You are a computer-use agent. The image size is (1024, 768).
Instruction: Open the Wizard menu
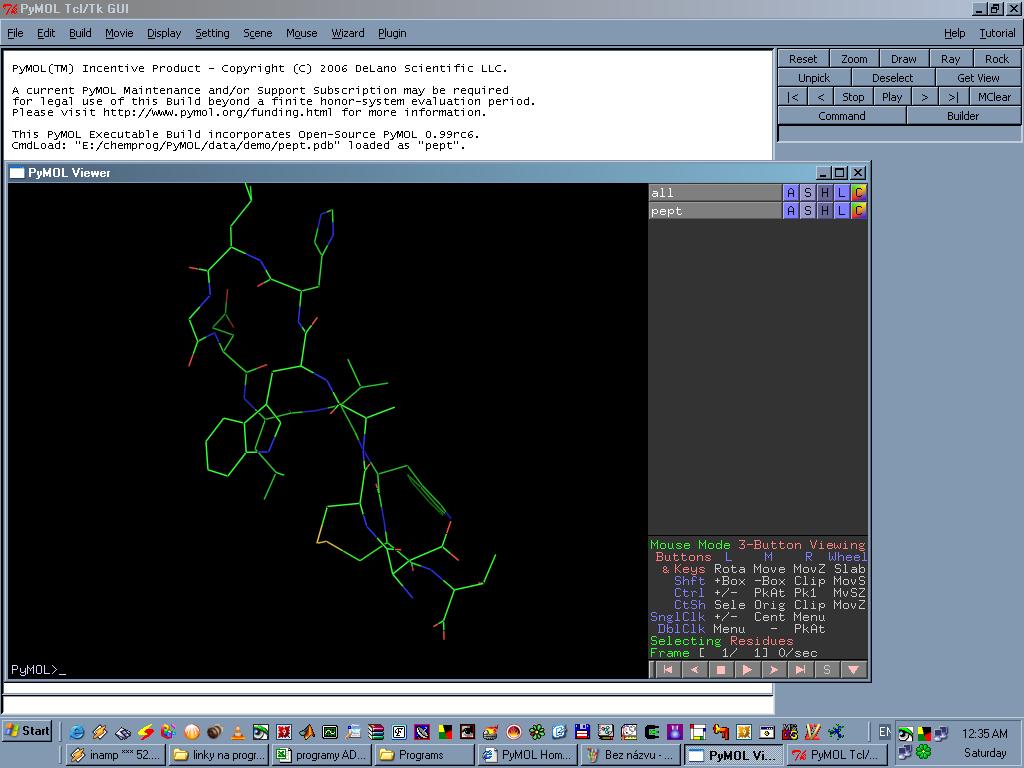click(x=347, y=33)
